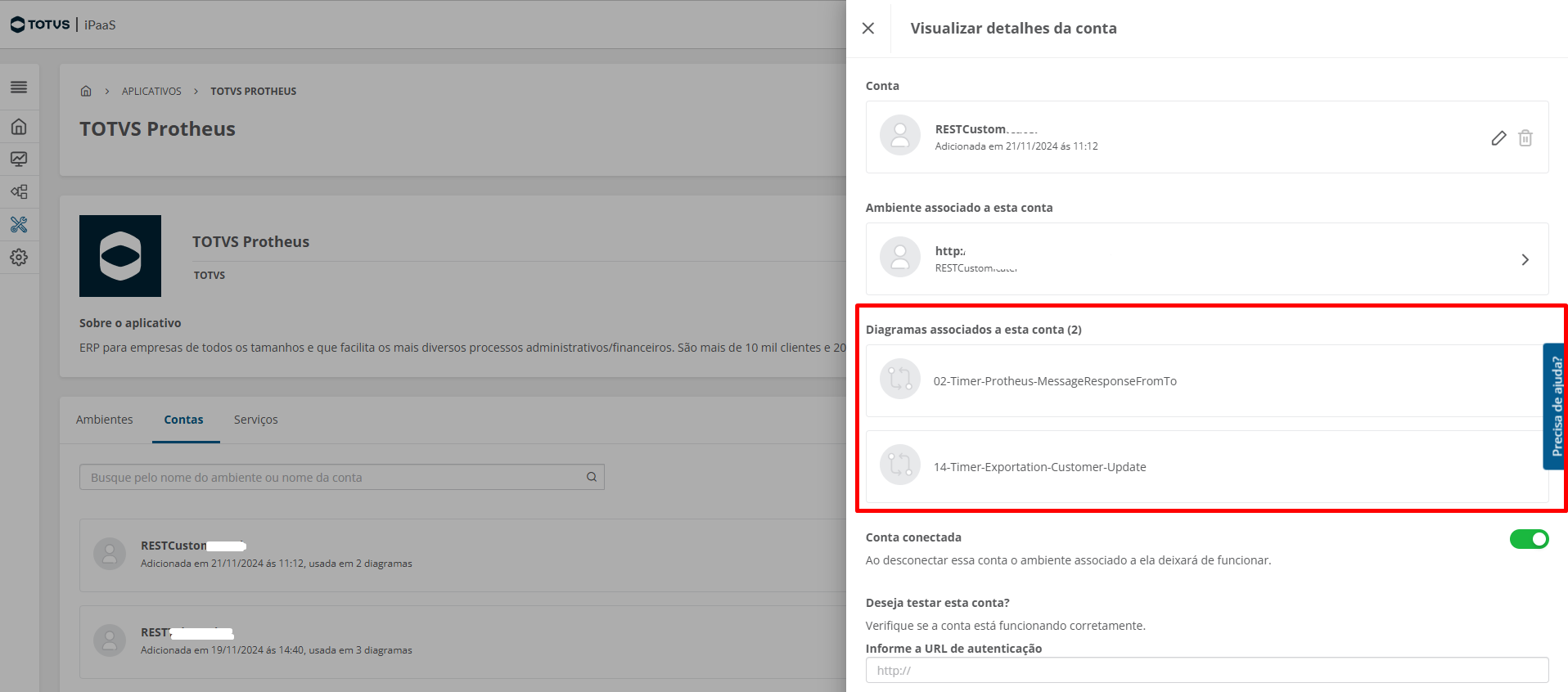The height and width of the screenshot is (692, 1568).
Task: Open diagram 14-Timer-Exportation-Customer-Update
Action: (1207, 466)
